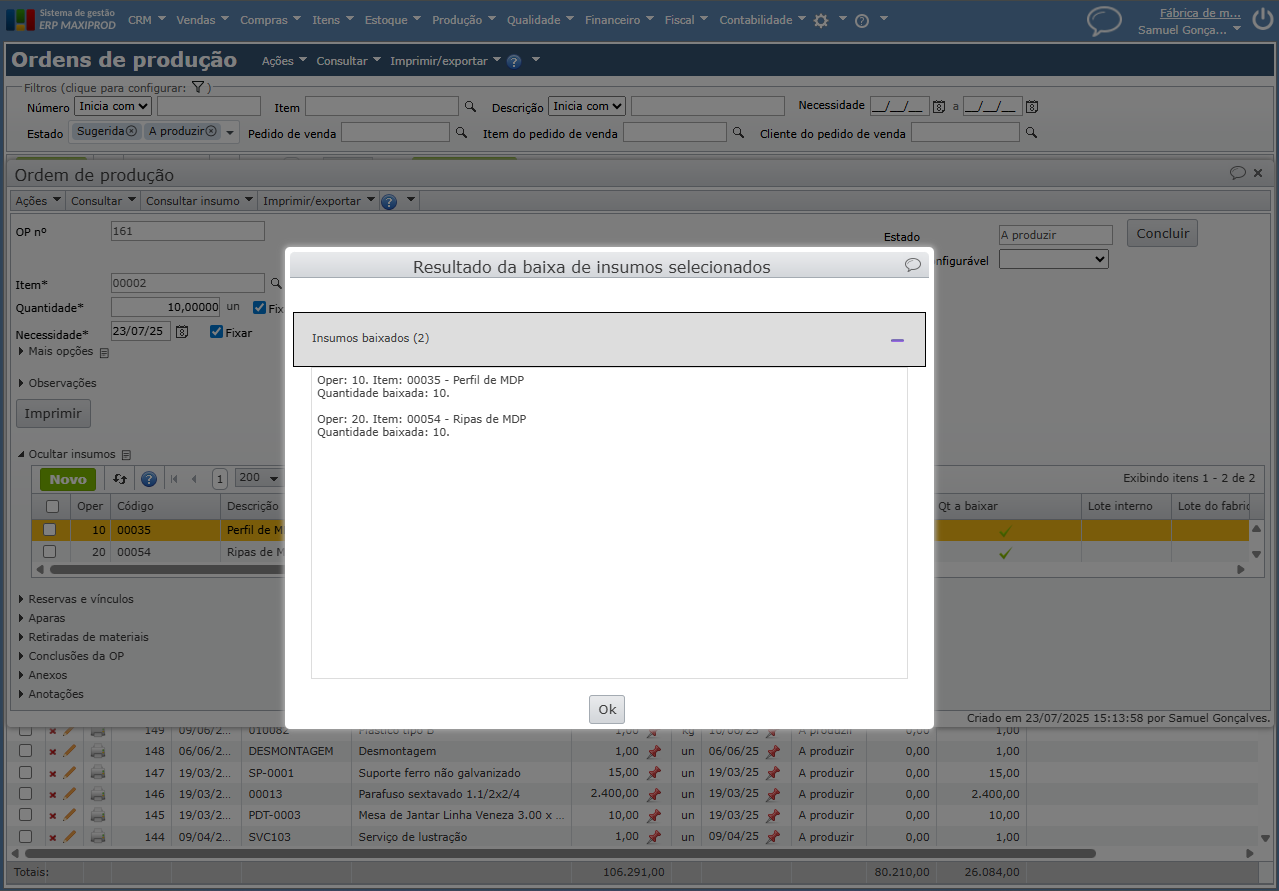Expand the Anexos section
The image size is (1279, 891).
(43, 675)
